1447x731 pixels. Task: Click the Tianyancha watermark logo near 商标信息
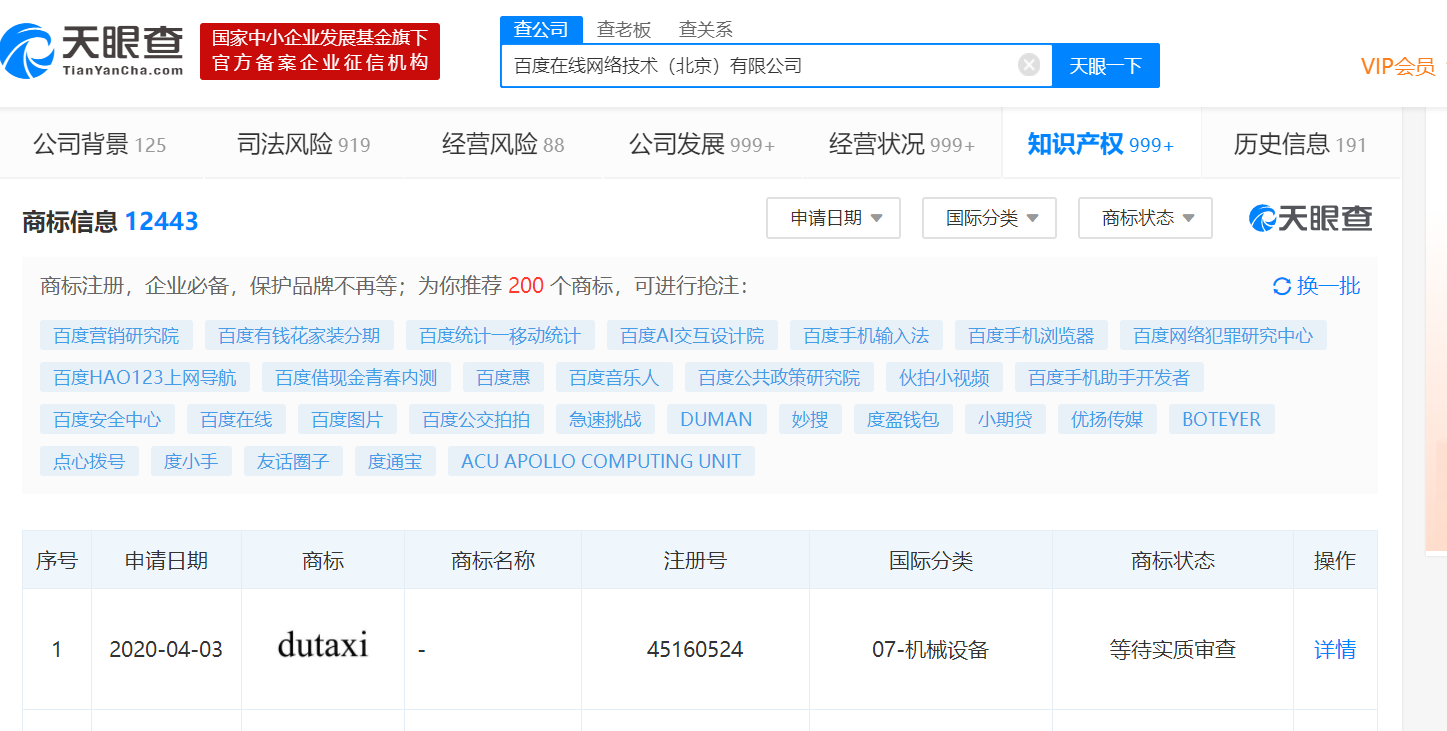(x=1308, y=216)
